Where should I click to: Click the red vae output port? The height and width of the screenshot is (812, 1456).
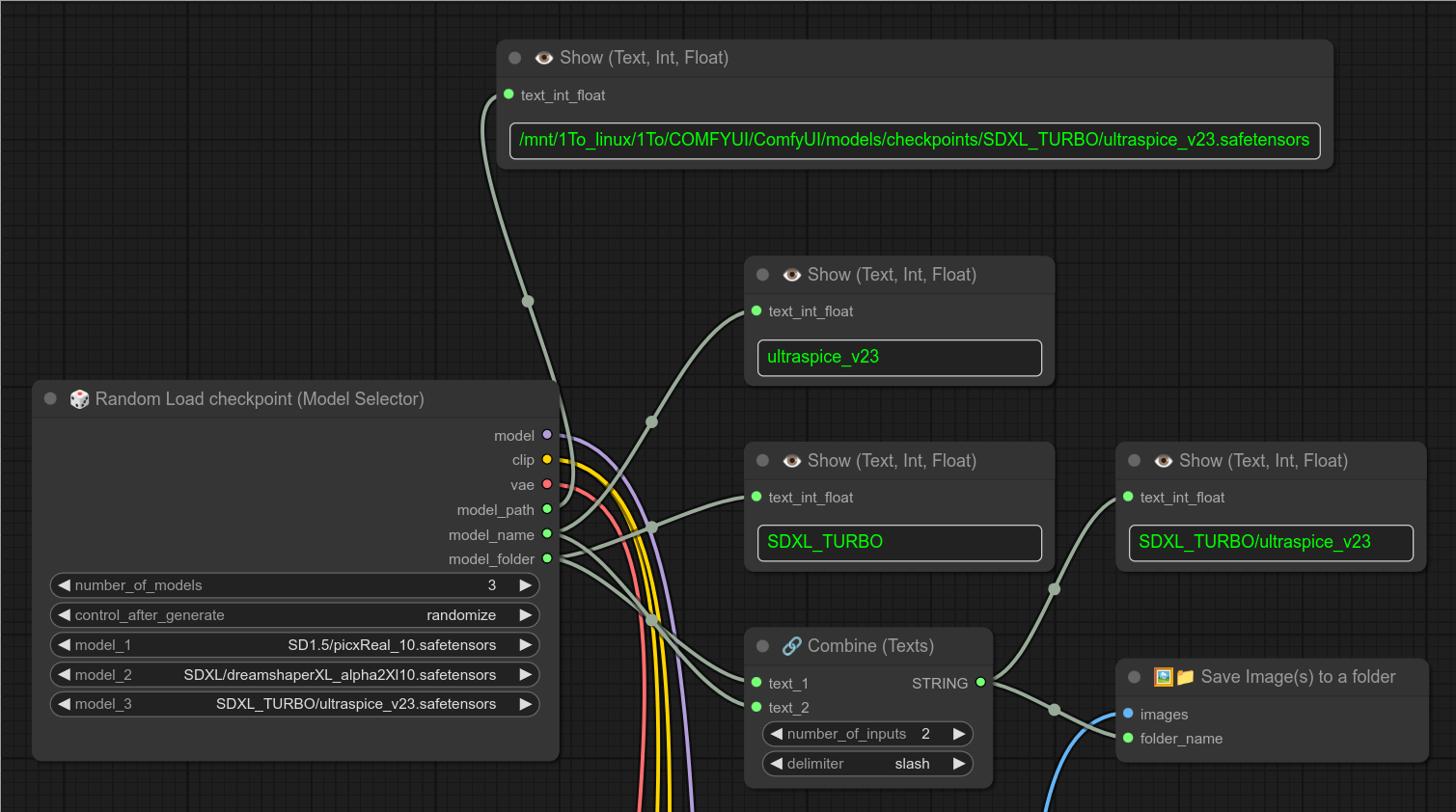coord(547,484)
